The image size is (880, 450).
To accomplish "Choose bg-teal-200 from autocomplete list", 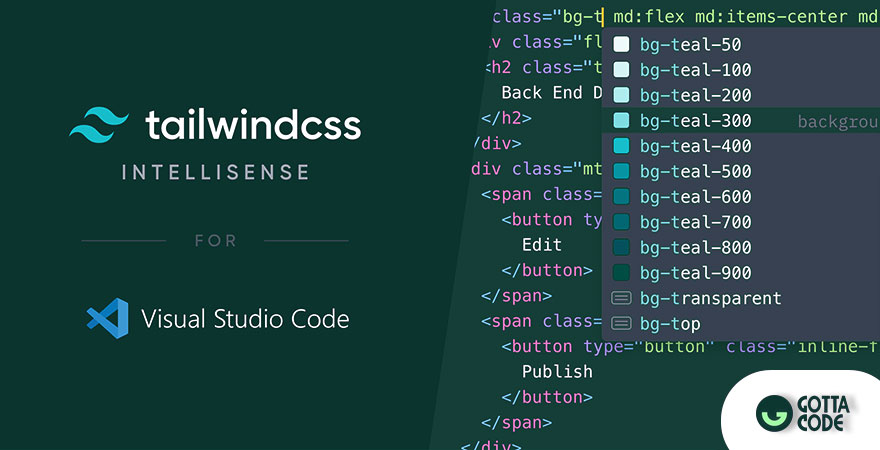I will coord(741,95).
